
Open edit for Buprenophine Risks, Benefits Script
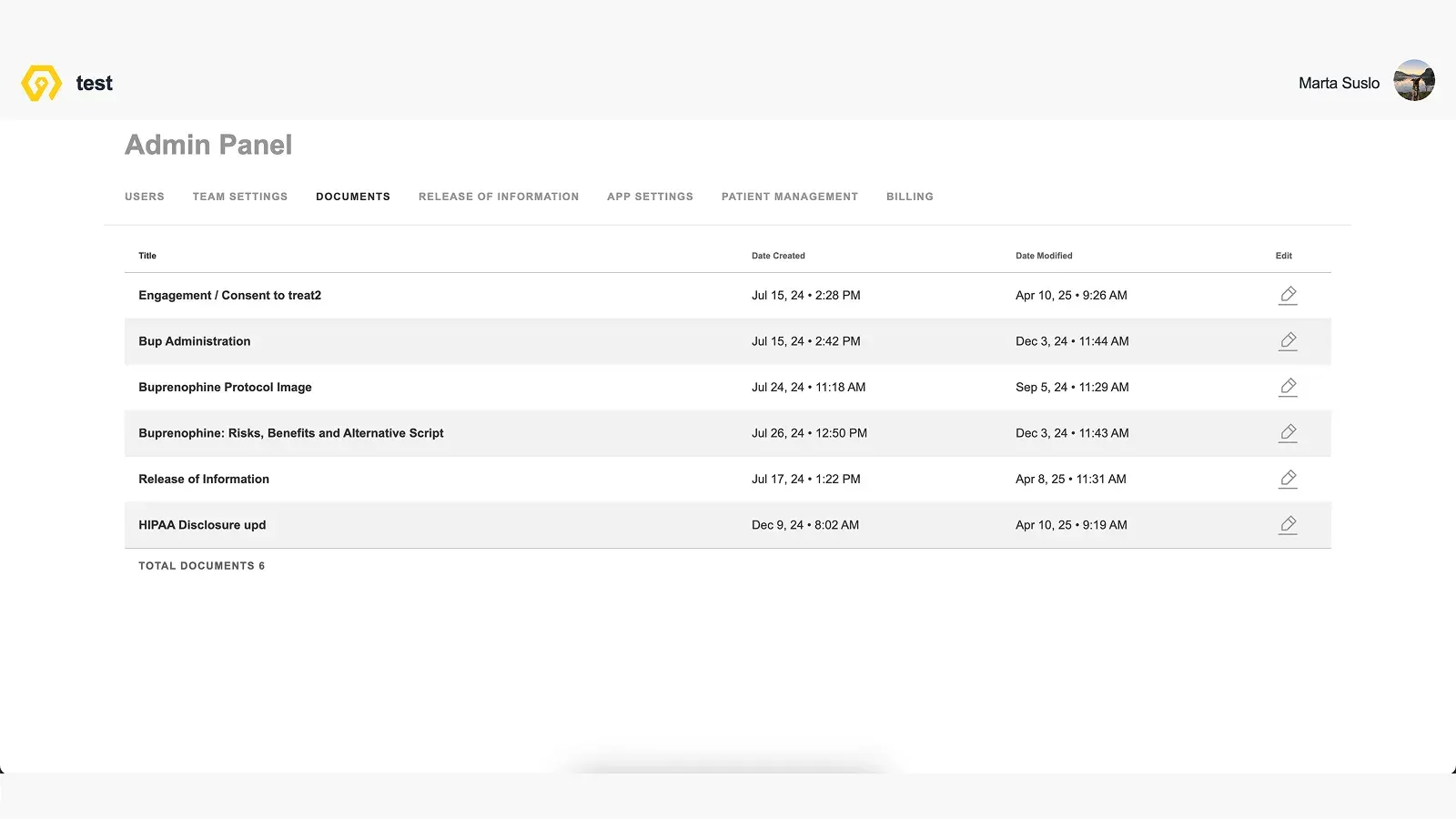[x=1288, y=433]
